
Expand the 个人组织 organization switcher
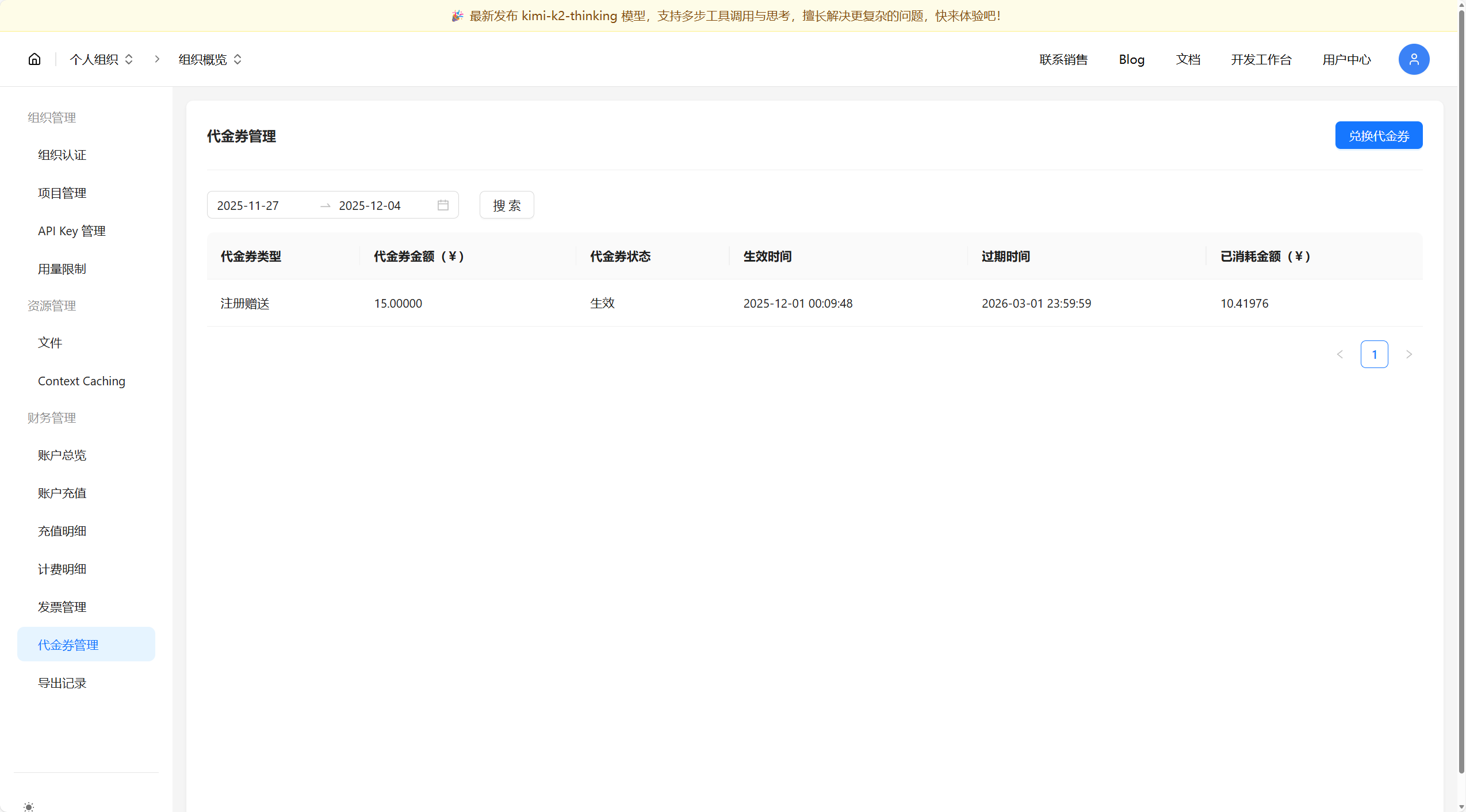[129, 59]
